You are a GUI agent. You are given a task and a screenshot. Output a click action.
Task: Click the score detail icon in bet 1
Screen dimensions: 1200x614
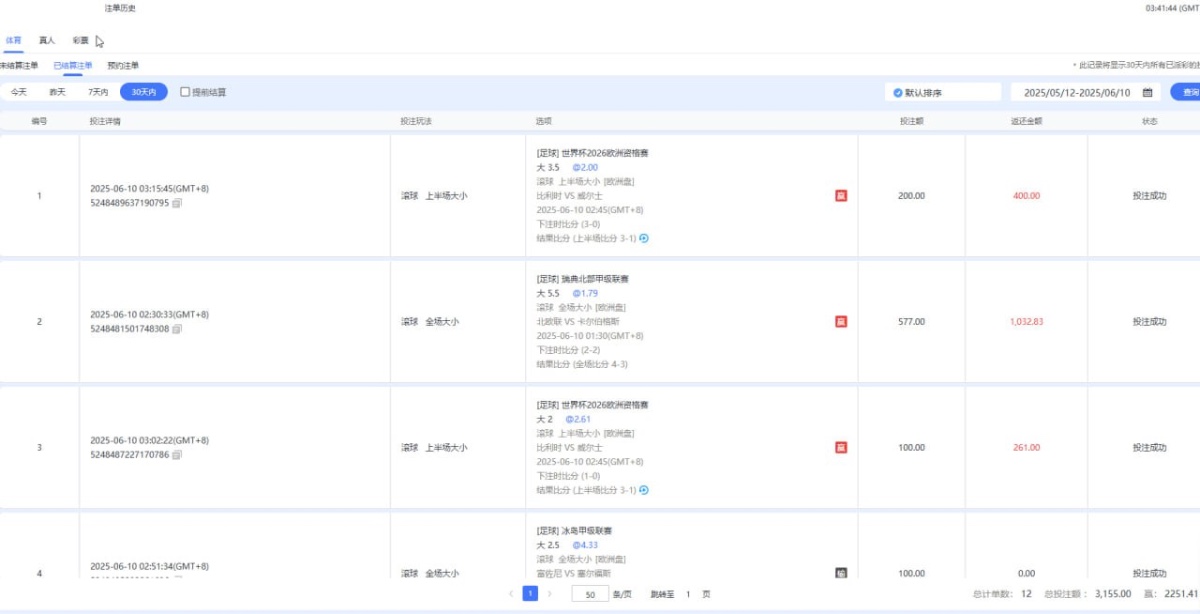pos(644,238)
